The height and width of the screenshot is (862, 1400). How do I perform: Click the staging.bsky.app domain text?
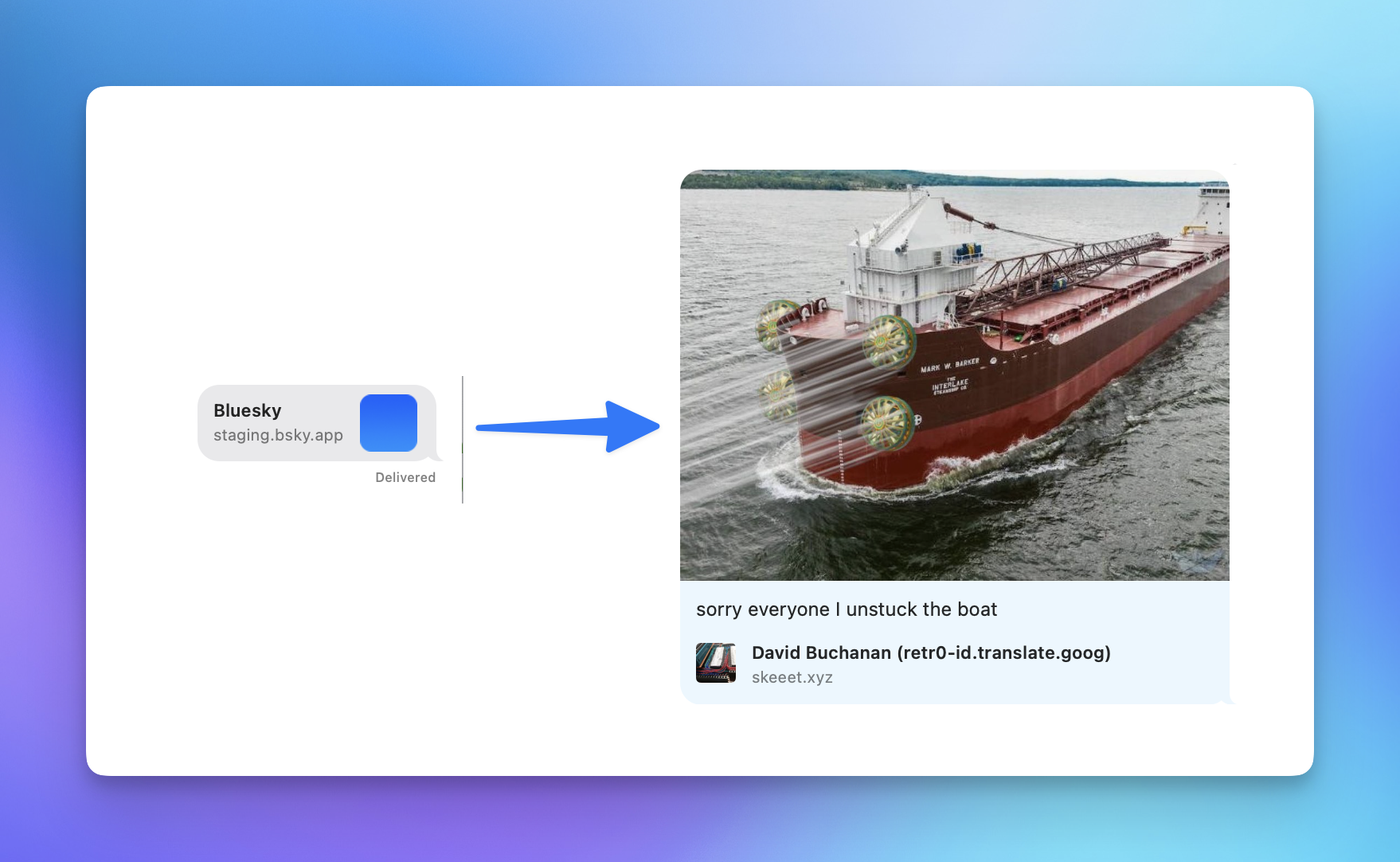point(278,435)
